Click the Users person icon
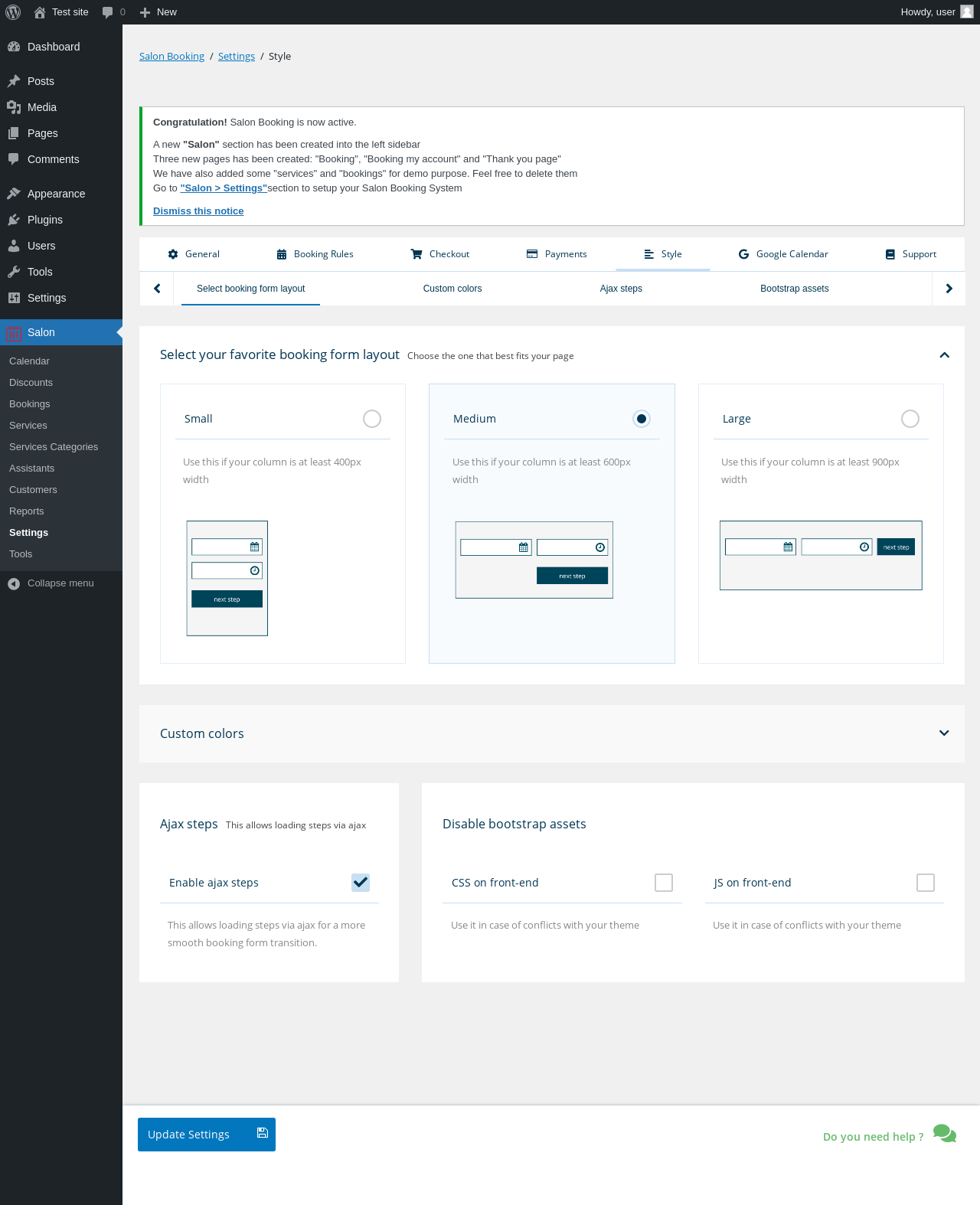Viewport: 980px width, 1205px height. pyautogui.click(x=14, y=246)
